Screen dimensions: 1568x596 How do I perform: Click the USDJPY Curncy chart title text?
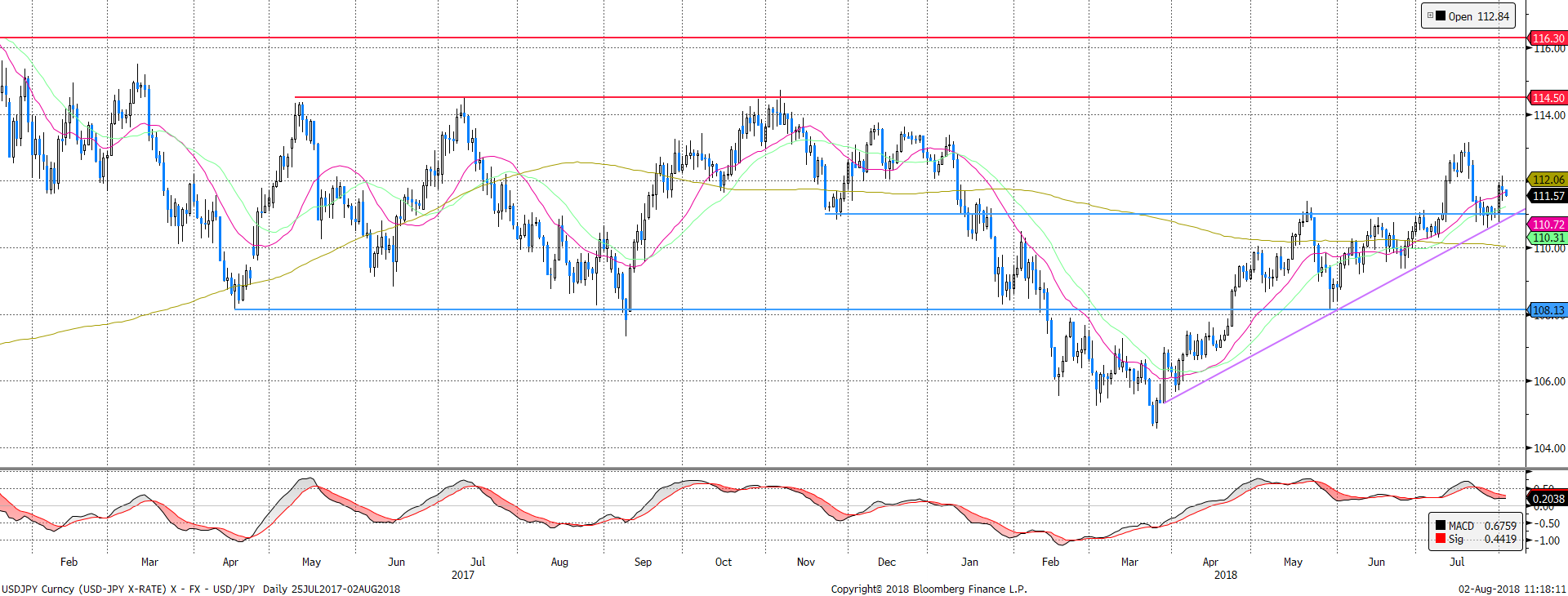tap(129, 589)
